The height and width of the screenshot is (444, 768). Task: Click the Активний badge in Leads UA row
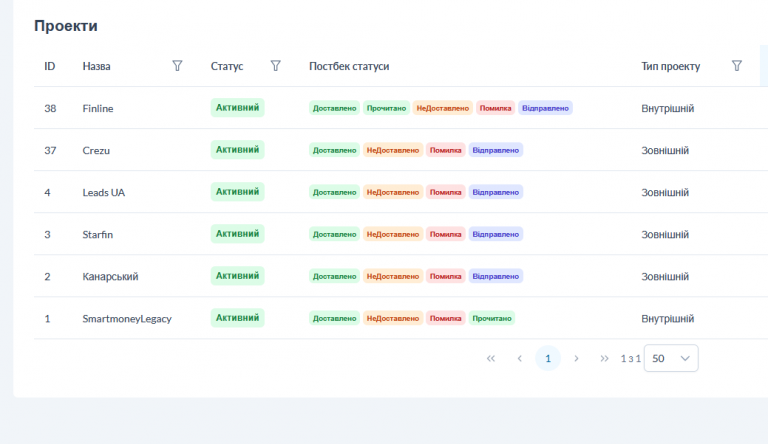click(238, 192)
